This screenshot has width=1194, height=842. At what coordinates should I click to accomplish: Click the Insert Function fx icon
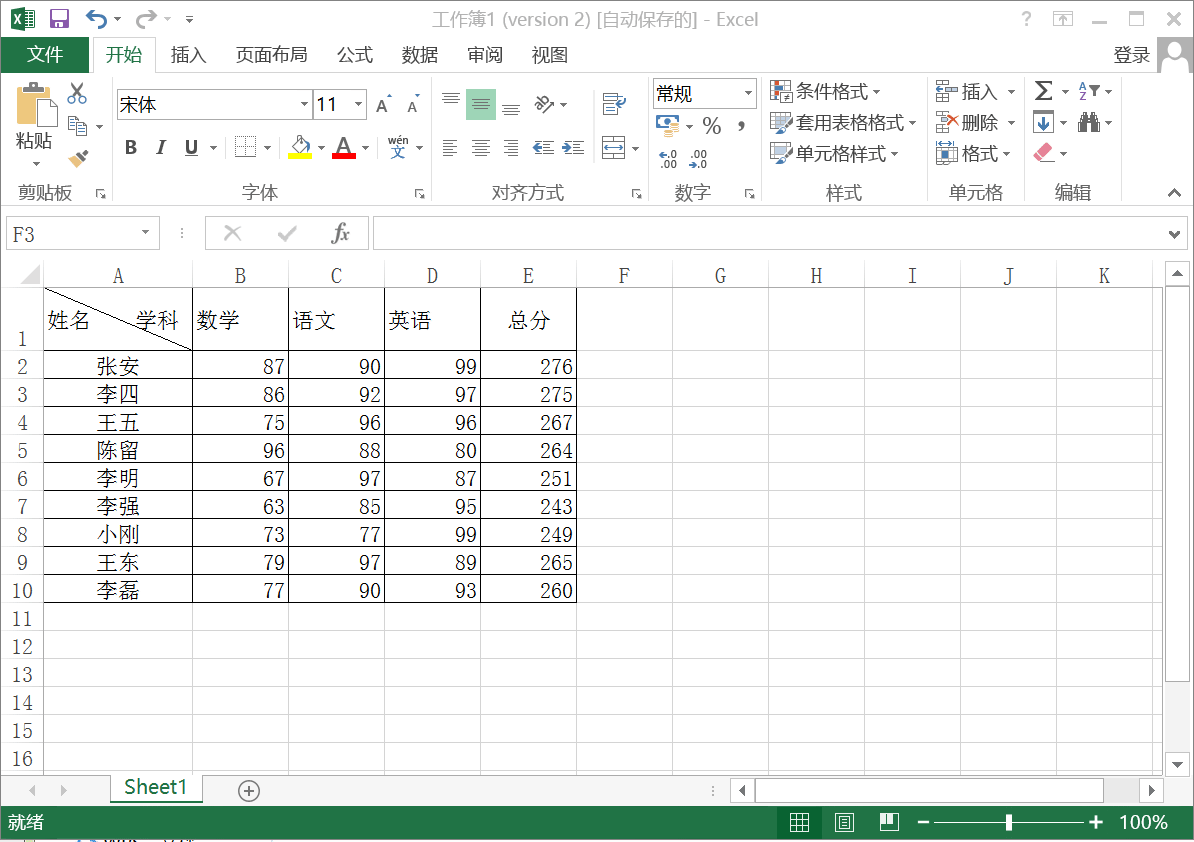[x=340, y=234]
